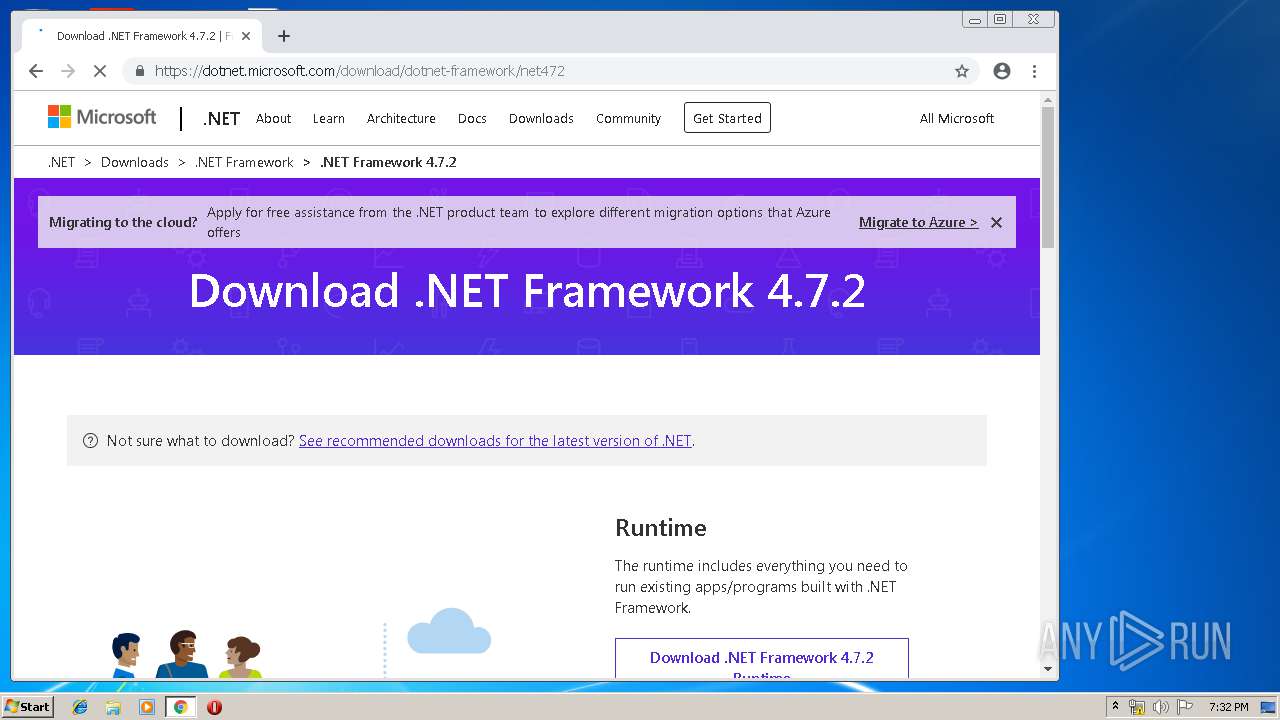Launch Windows Media Player from taskbar

(147, 707)
